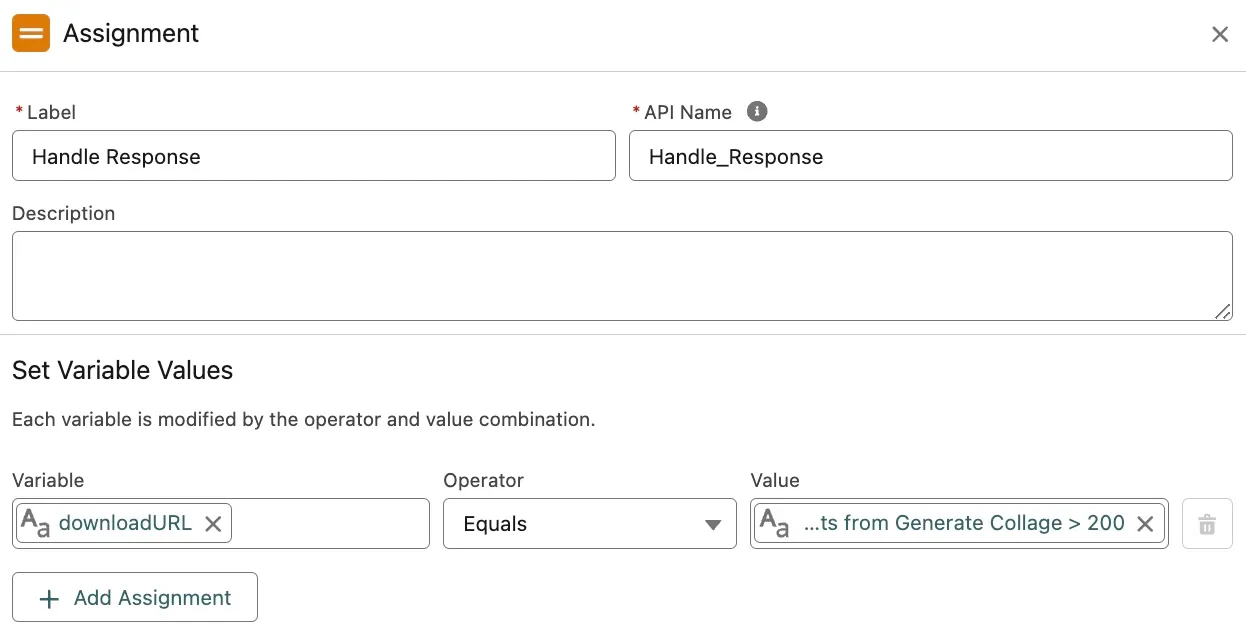The width and height of the screenshot is (1246, 638).
Task: Click the trash icon to delete assignment row
Action: [x=1206, y=524]
